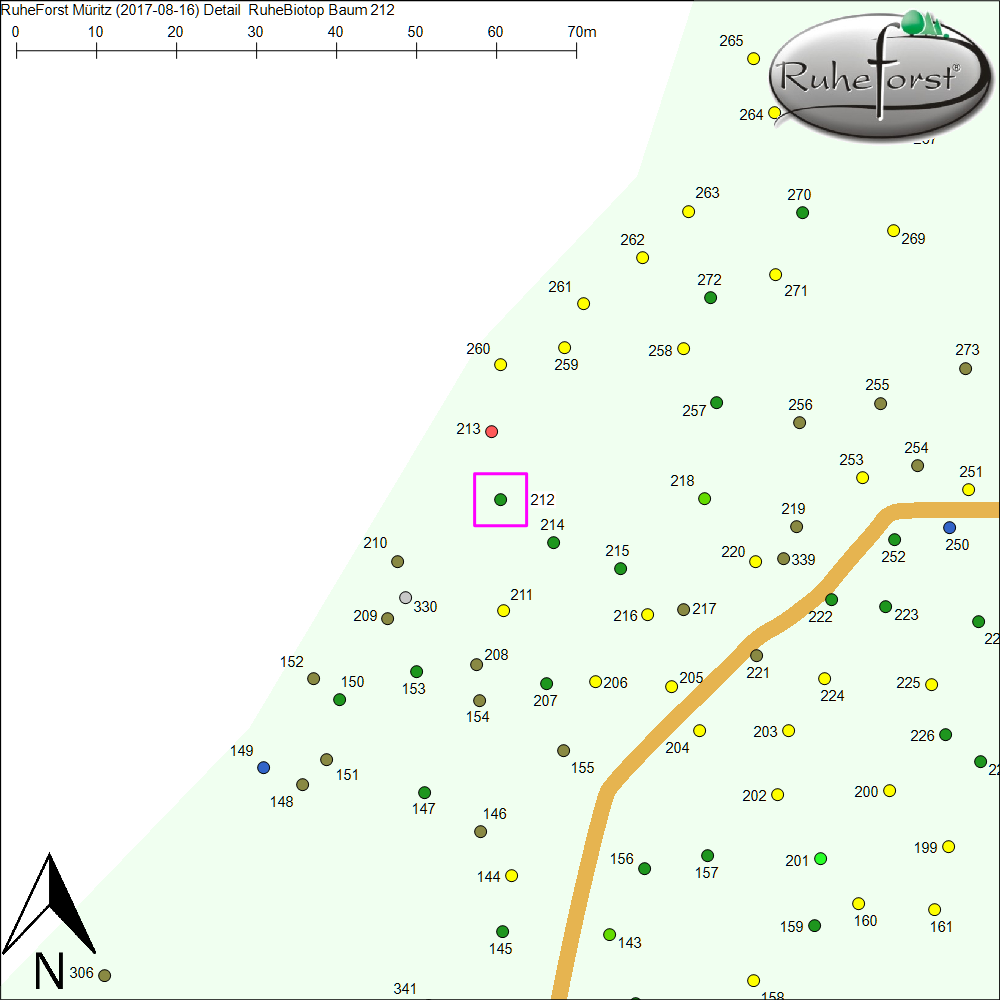
Task: Select the yellow tree marker 211
Action: [x=504, y=610]
